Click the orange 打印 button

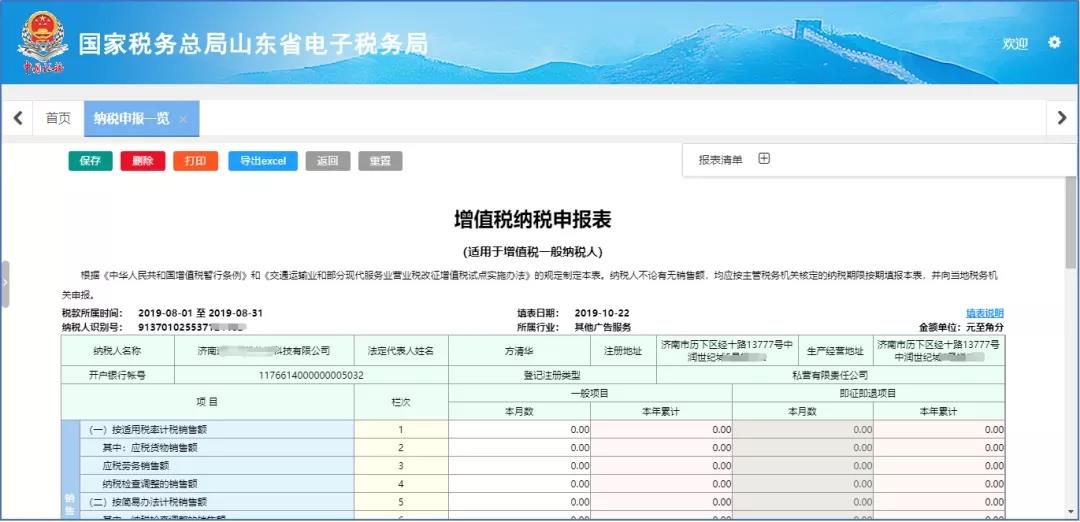pyautogui.click(x=196, y=161)
